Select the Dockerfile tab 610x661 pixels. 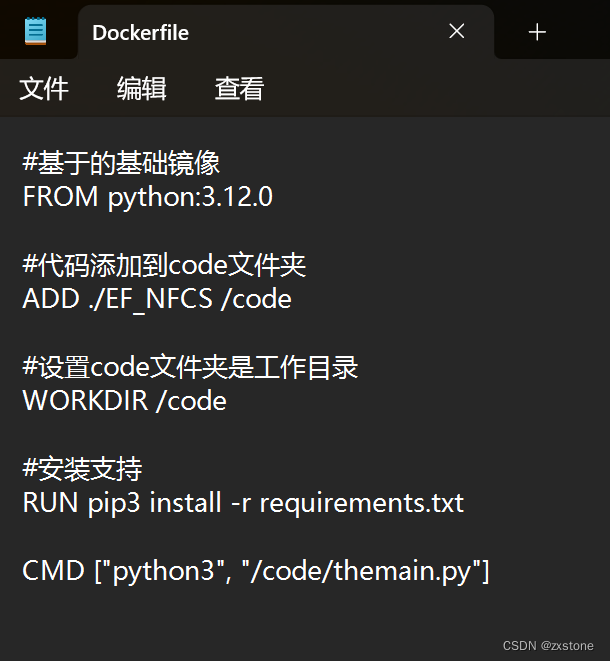click(x=285, y=32)
